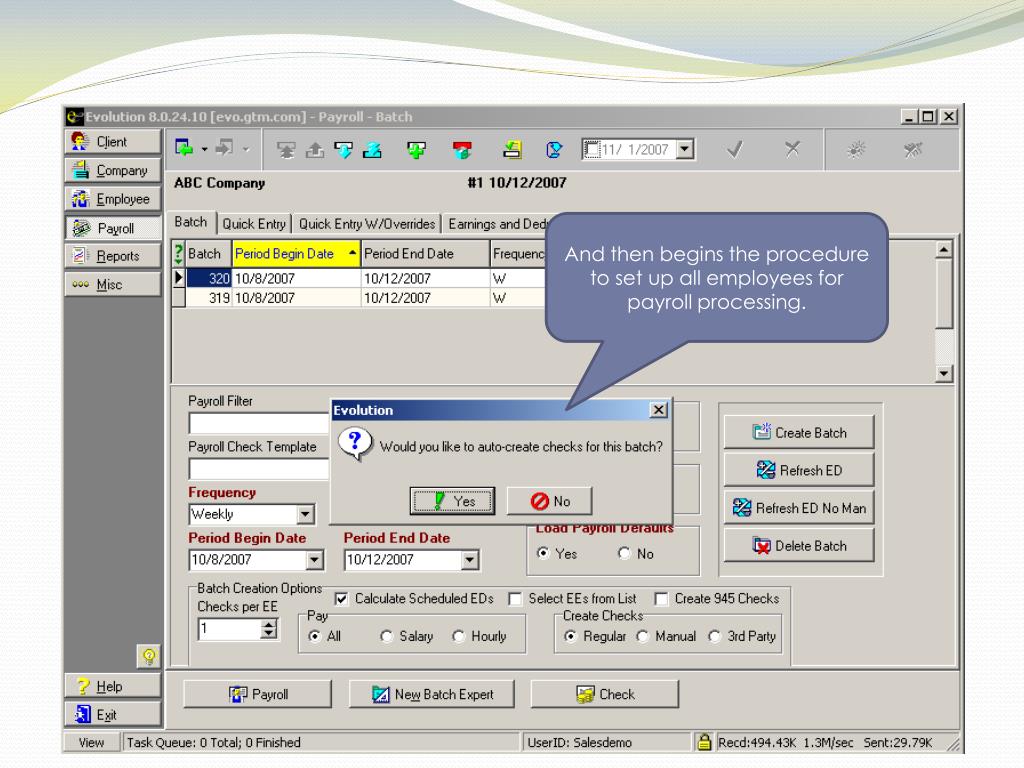The image size is (1024, 768).
Task: Sort by Period Begin Date column header
Action: pos(296,253)
